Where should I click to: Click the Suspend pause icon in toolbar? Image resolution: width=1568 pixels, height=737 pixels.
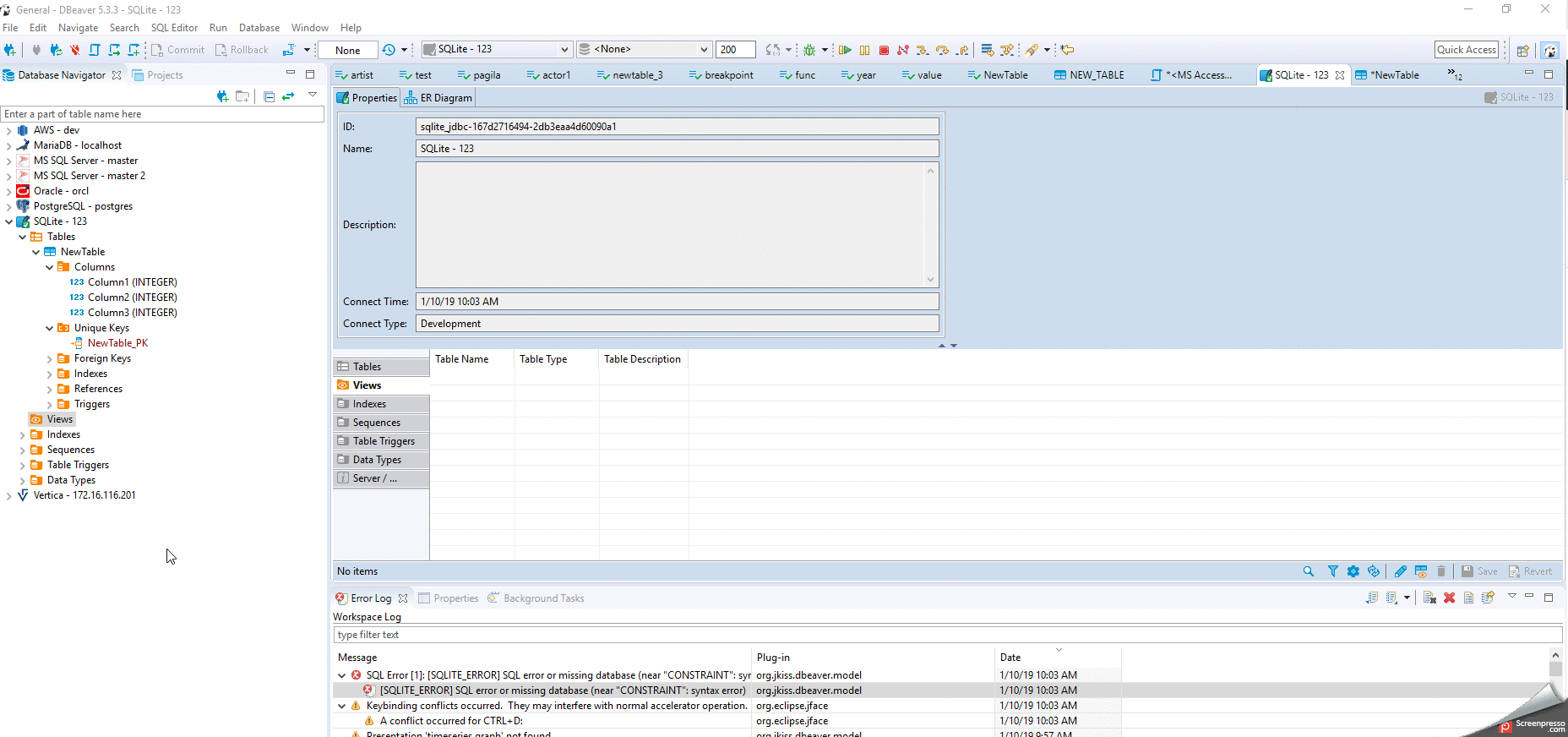click(864, 50)
